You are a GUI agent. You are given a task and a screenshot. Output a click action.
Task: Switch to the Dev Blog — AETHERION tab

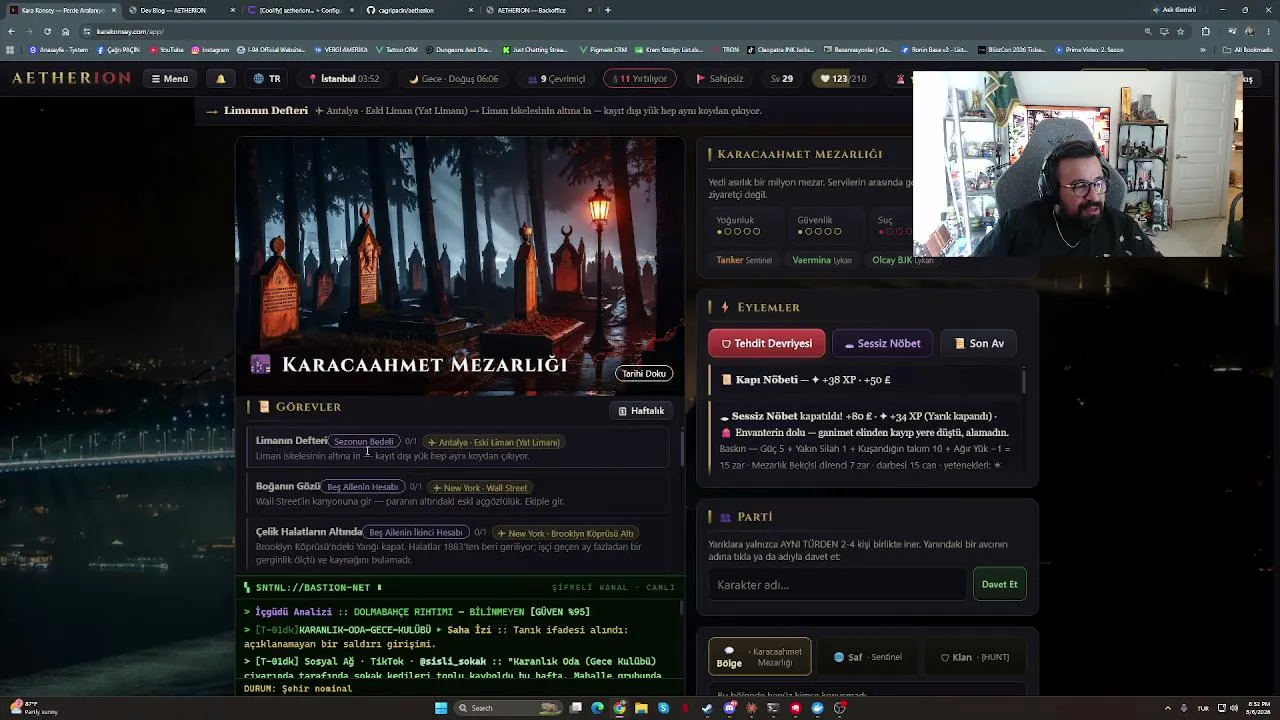pyautogui.click(x=180, y=10)
